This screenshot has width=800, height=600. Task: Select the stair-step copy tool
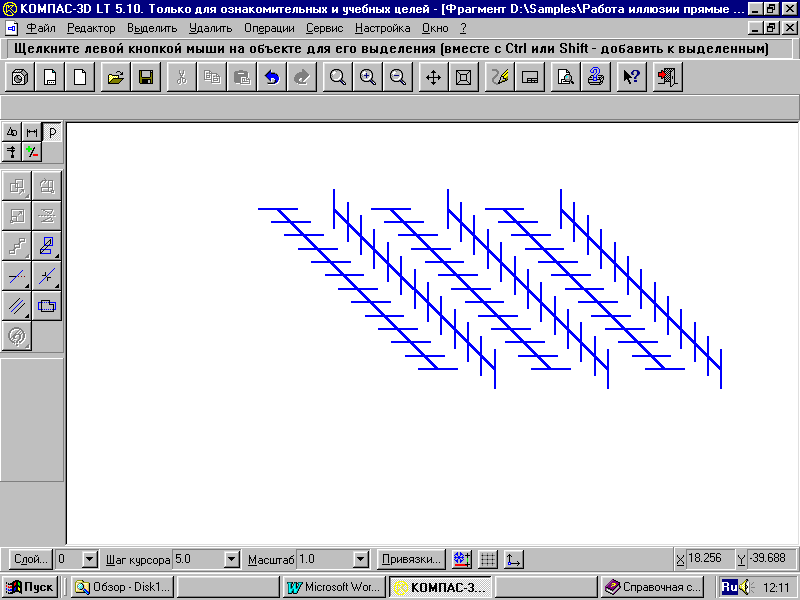point(17,246)
